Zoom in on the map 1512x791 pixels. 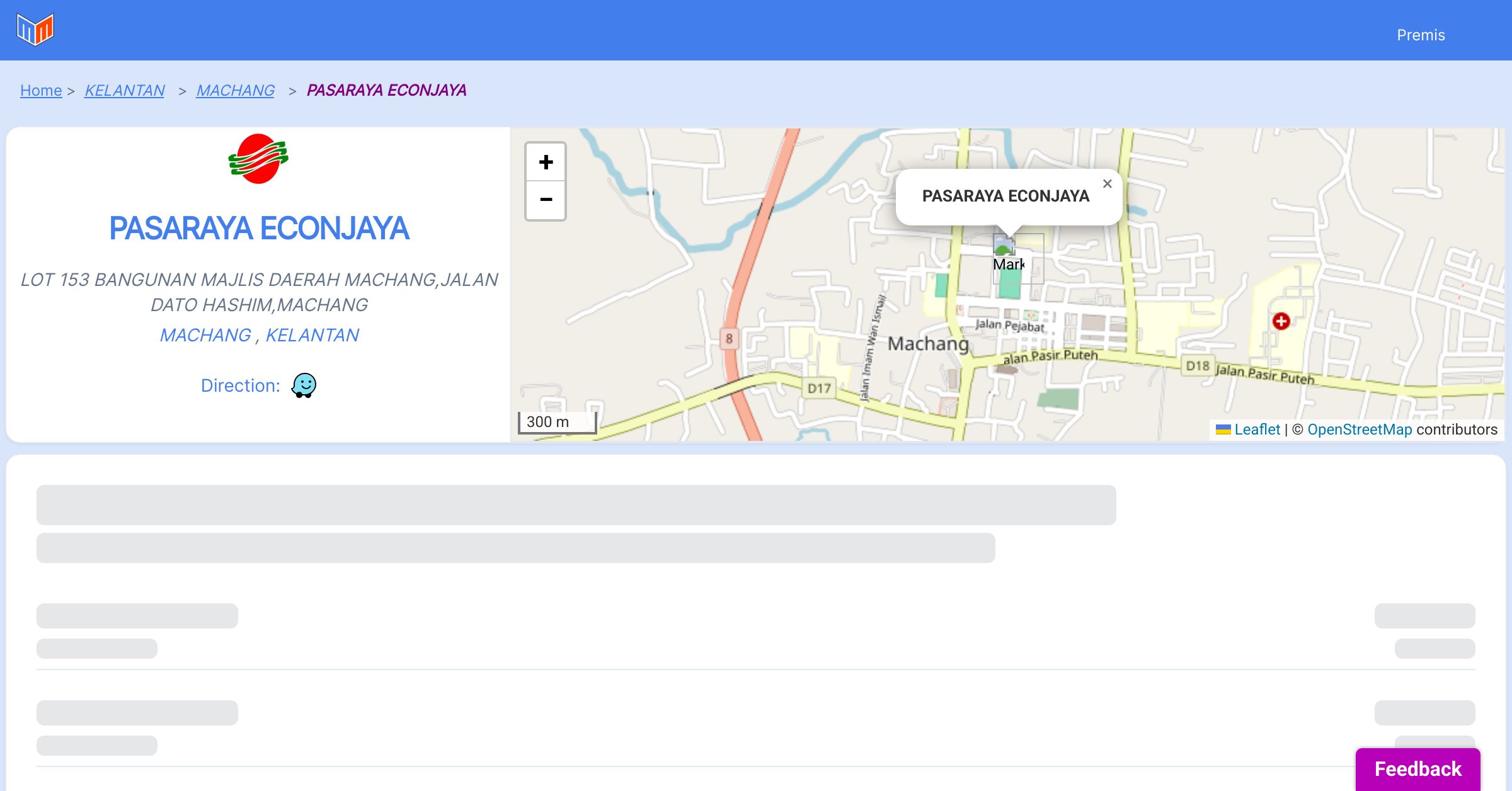(546, 162)
